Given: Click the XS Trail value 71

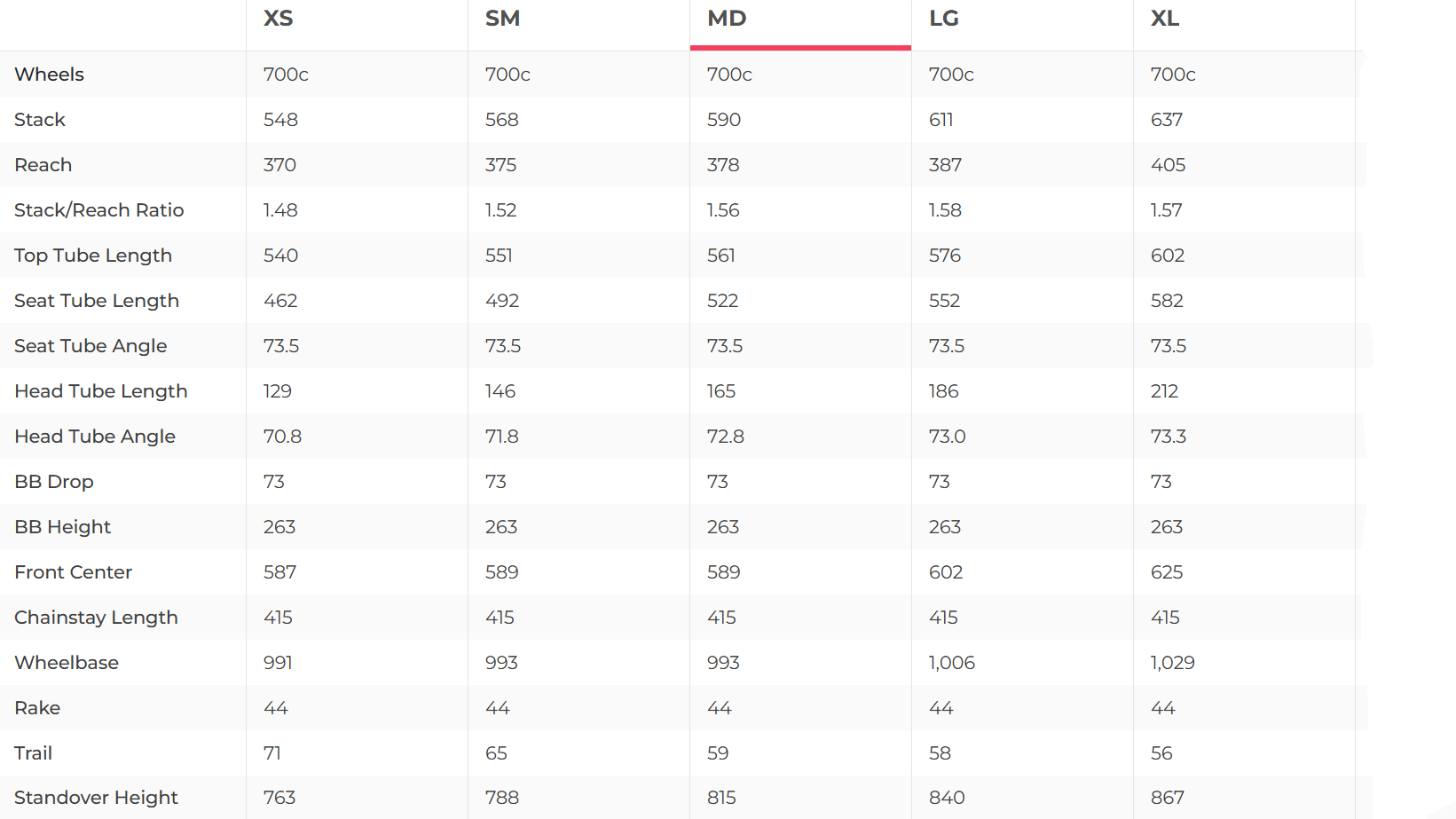Looking at the screenshot, I should point(272,753).
